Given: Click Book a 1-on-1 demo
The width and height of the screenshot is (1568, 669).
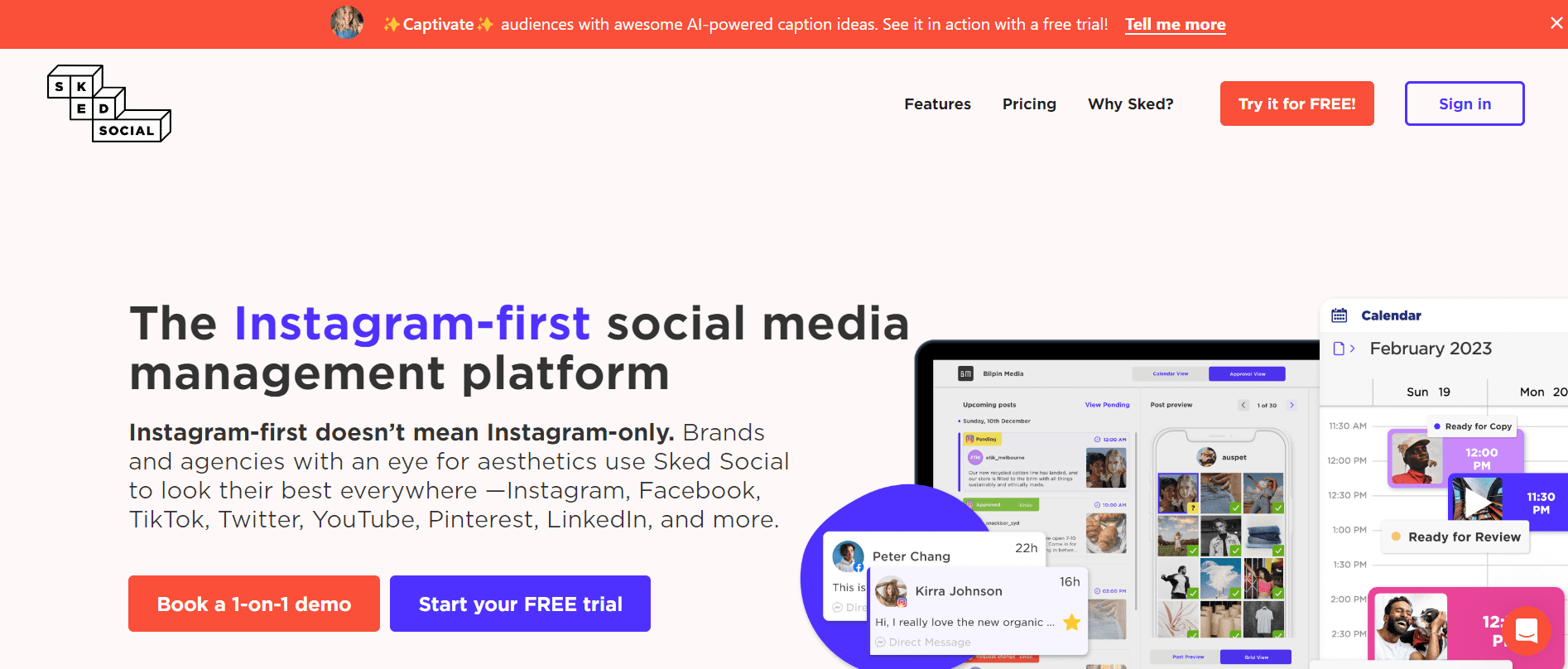Looking at the screenshot, I should [x=253, y=604].
